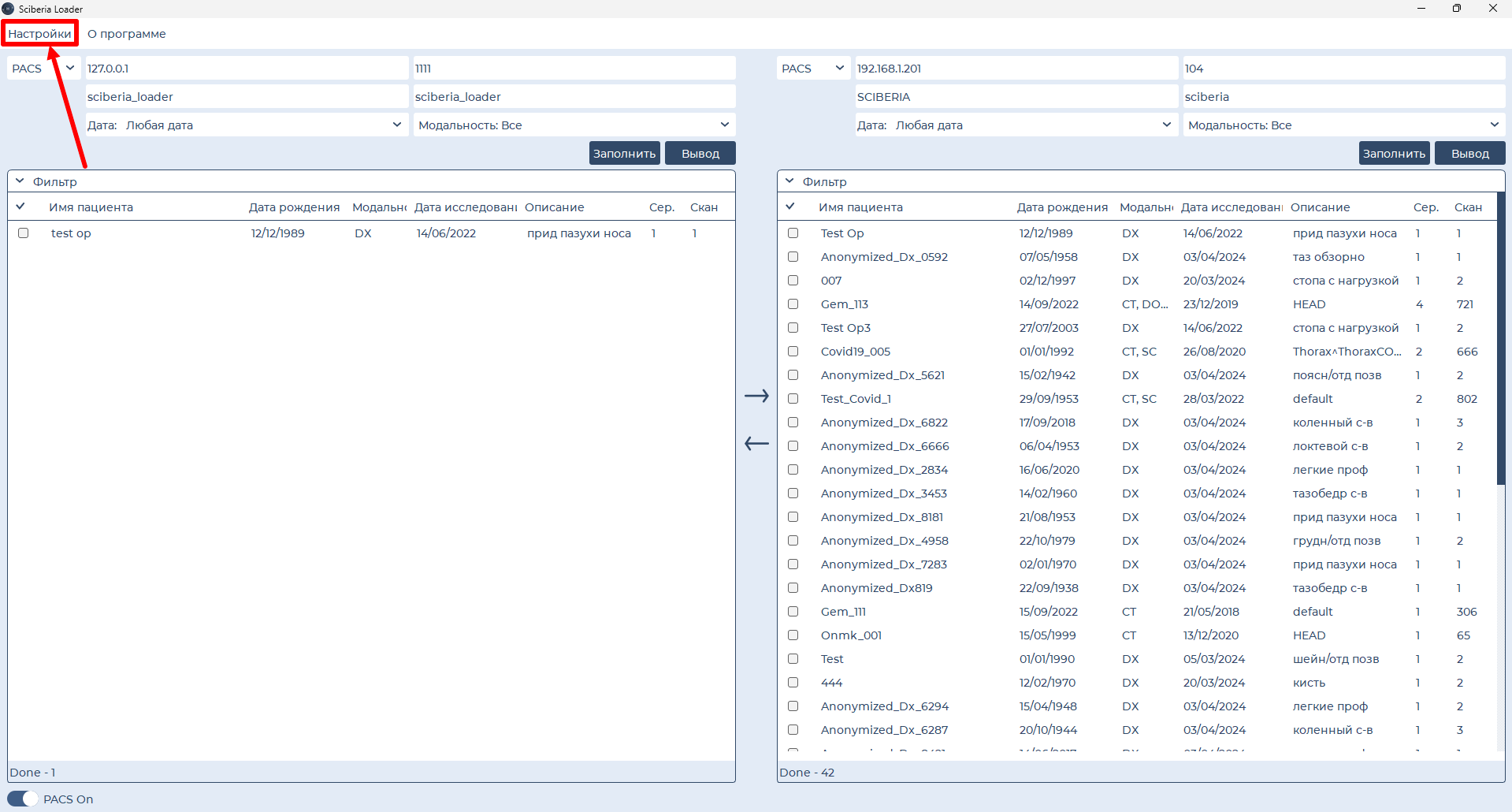Viewport: 1512px width, 812px height.
Task: Check the Anonymized_Dx_4958 checkbox
Action: [x=793, y=541]
